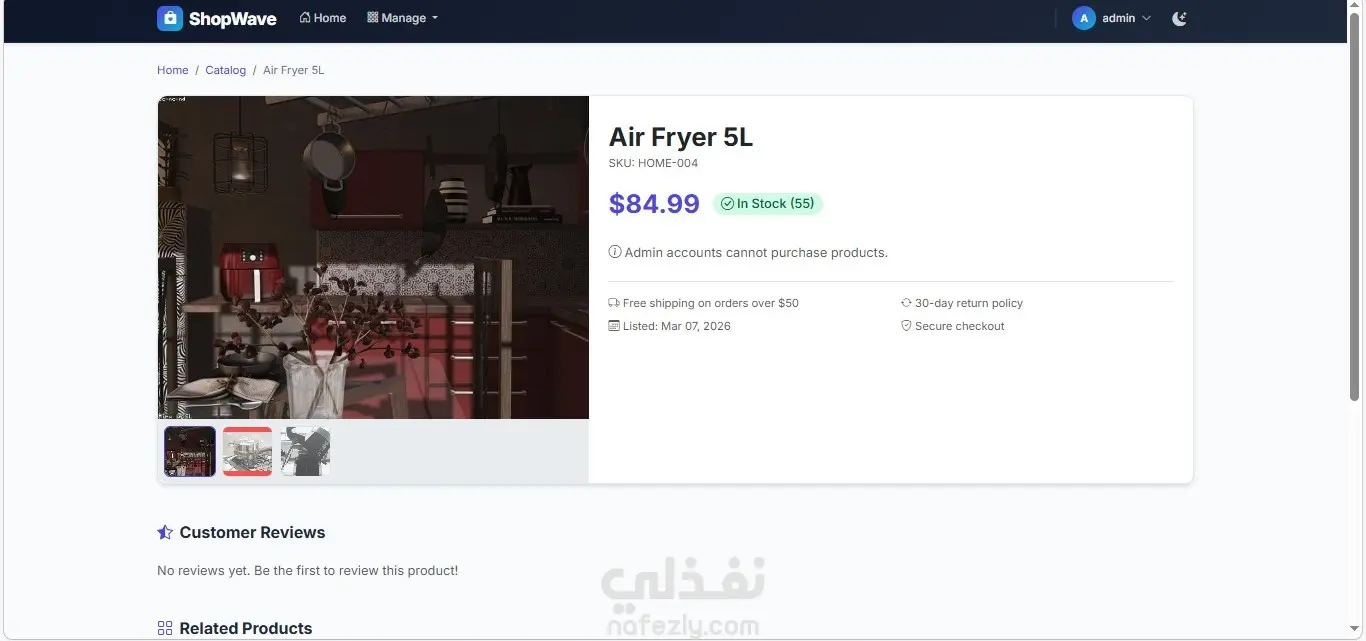
Task: Expand the Manage menu
Action: coord(402,18)
